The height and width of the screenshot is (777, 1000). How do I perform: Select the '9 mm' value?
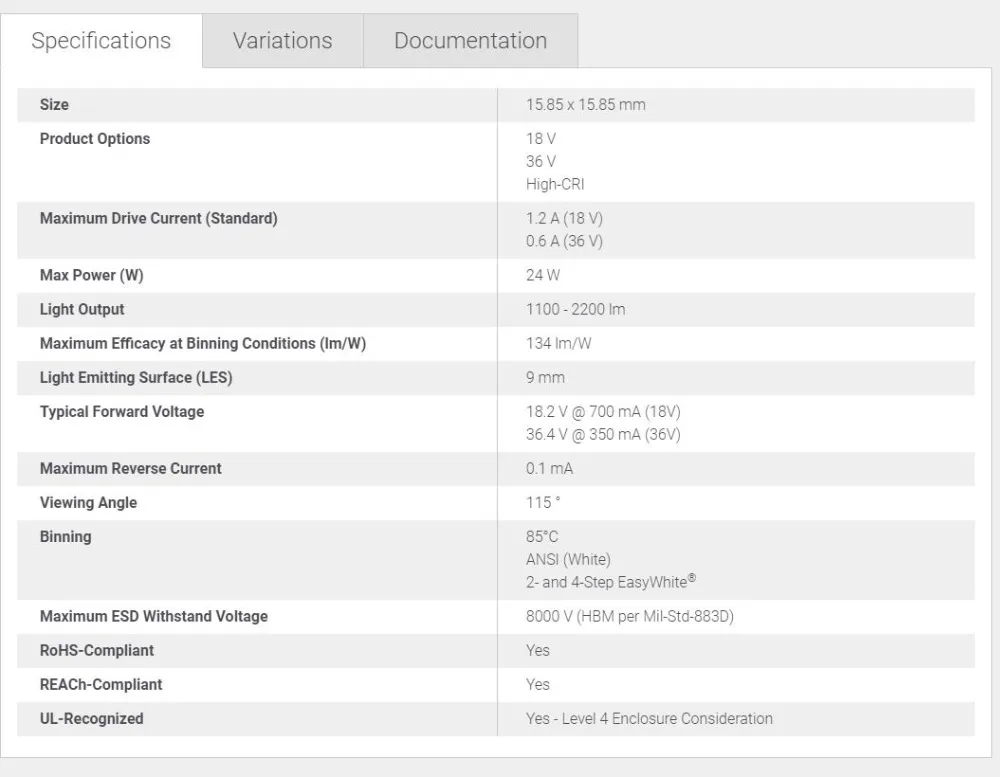point(545,378)
